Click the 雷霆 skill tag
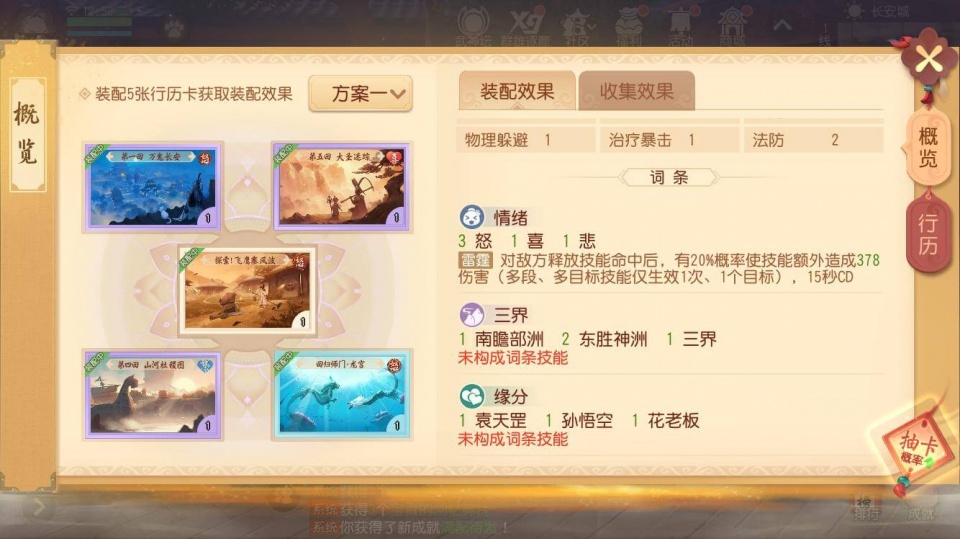This screenshot has width=960, height=539. pyautogui.click(x=476, y=260)
